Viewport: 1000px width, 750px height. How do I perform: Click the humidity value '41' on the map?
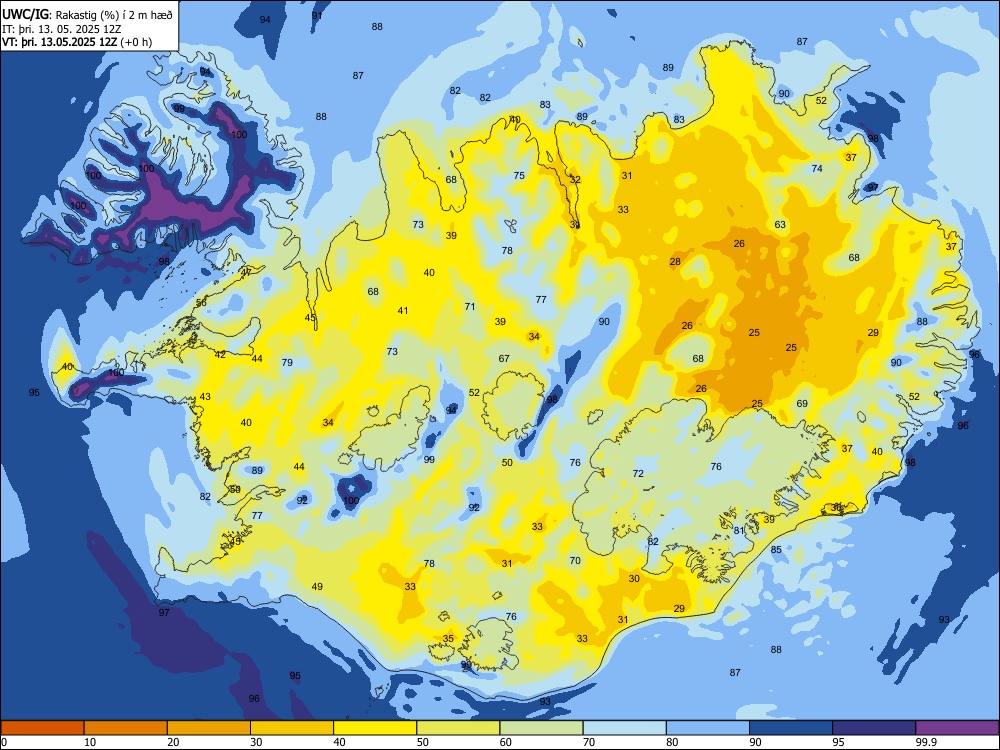tap(402, 311)
